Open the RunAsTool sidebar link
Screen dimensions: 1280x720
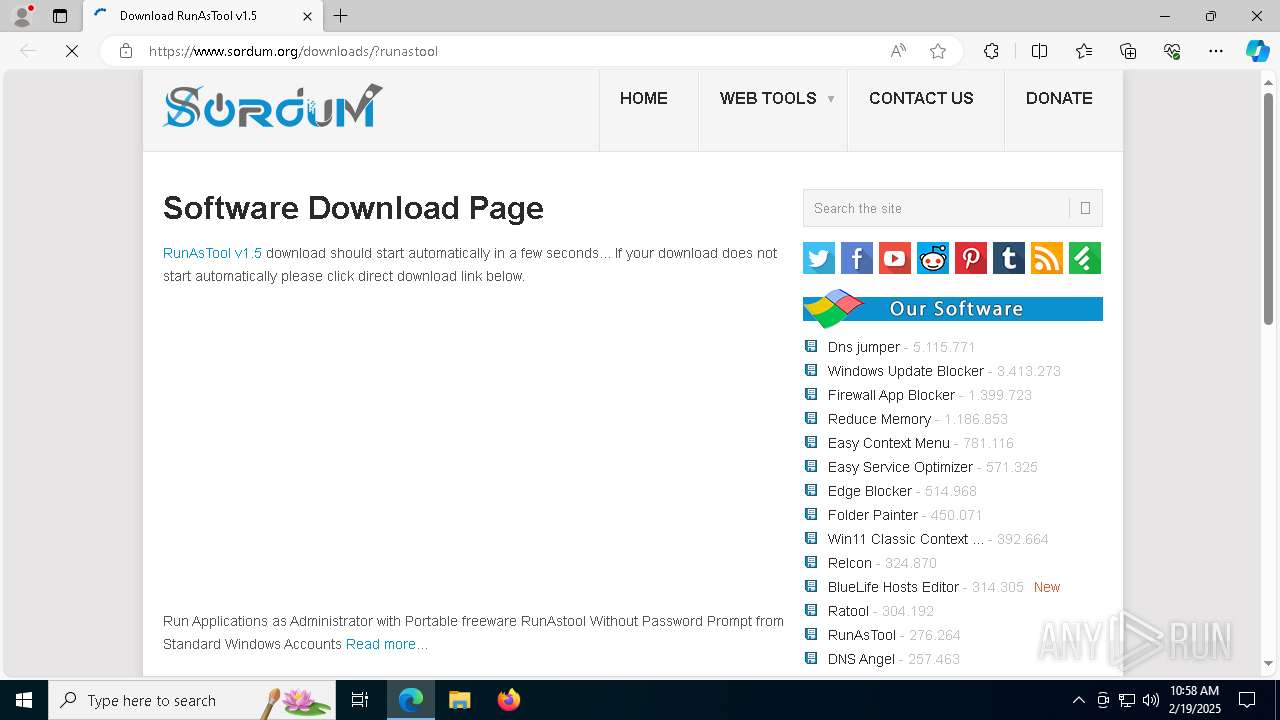(862, 635)
